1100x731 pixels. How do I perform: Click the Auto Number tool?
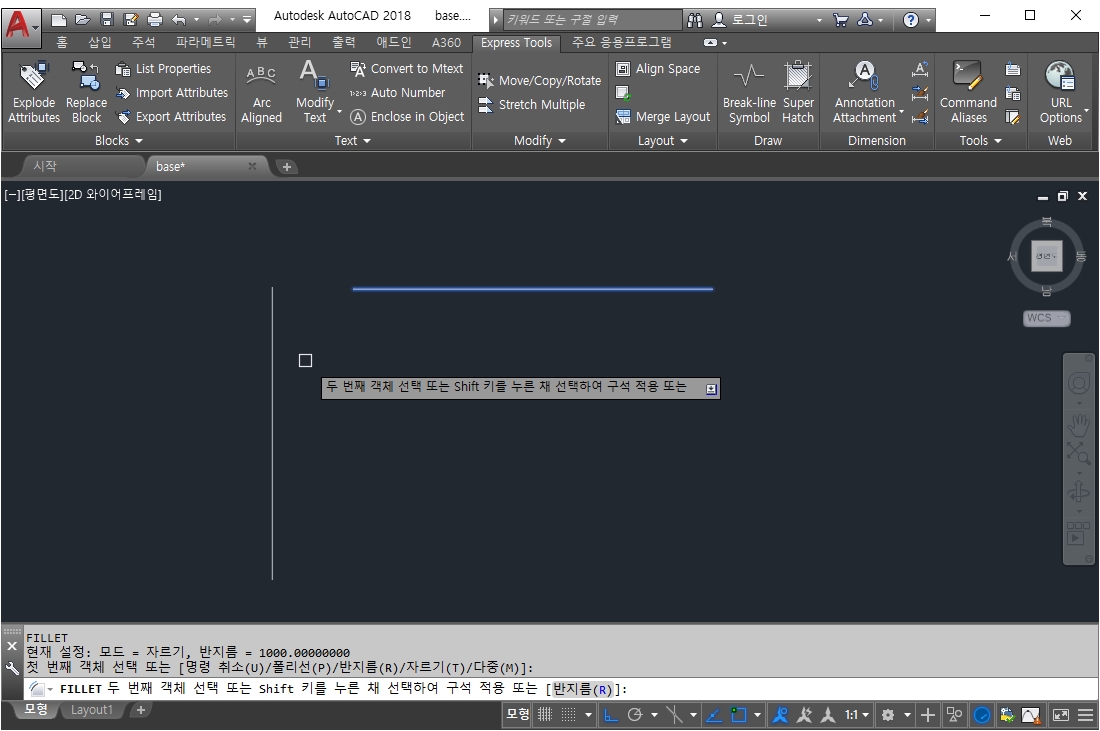tap(397, 93)
